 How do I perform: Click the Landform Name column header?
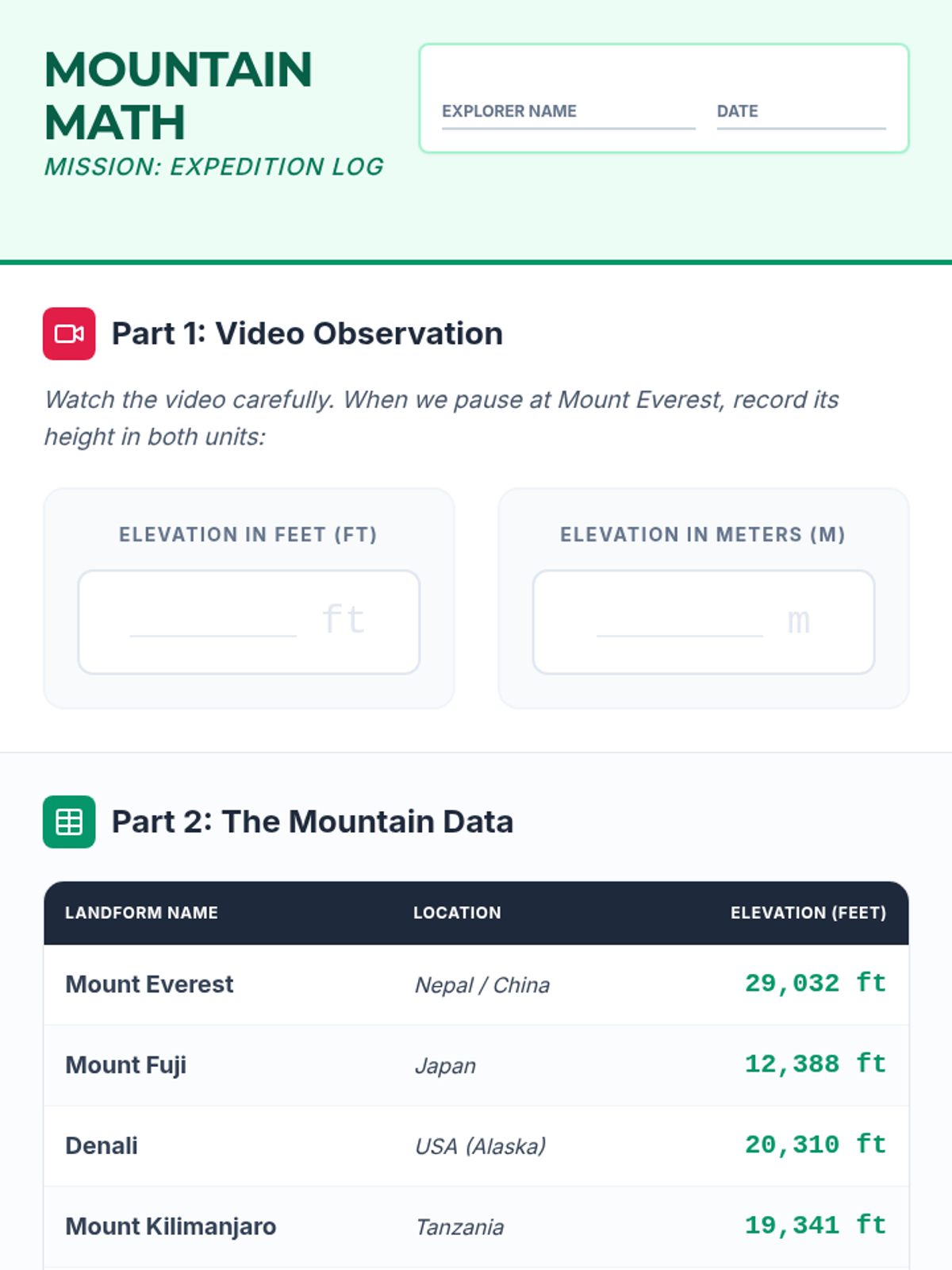pos(141,913)
